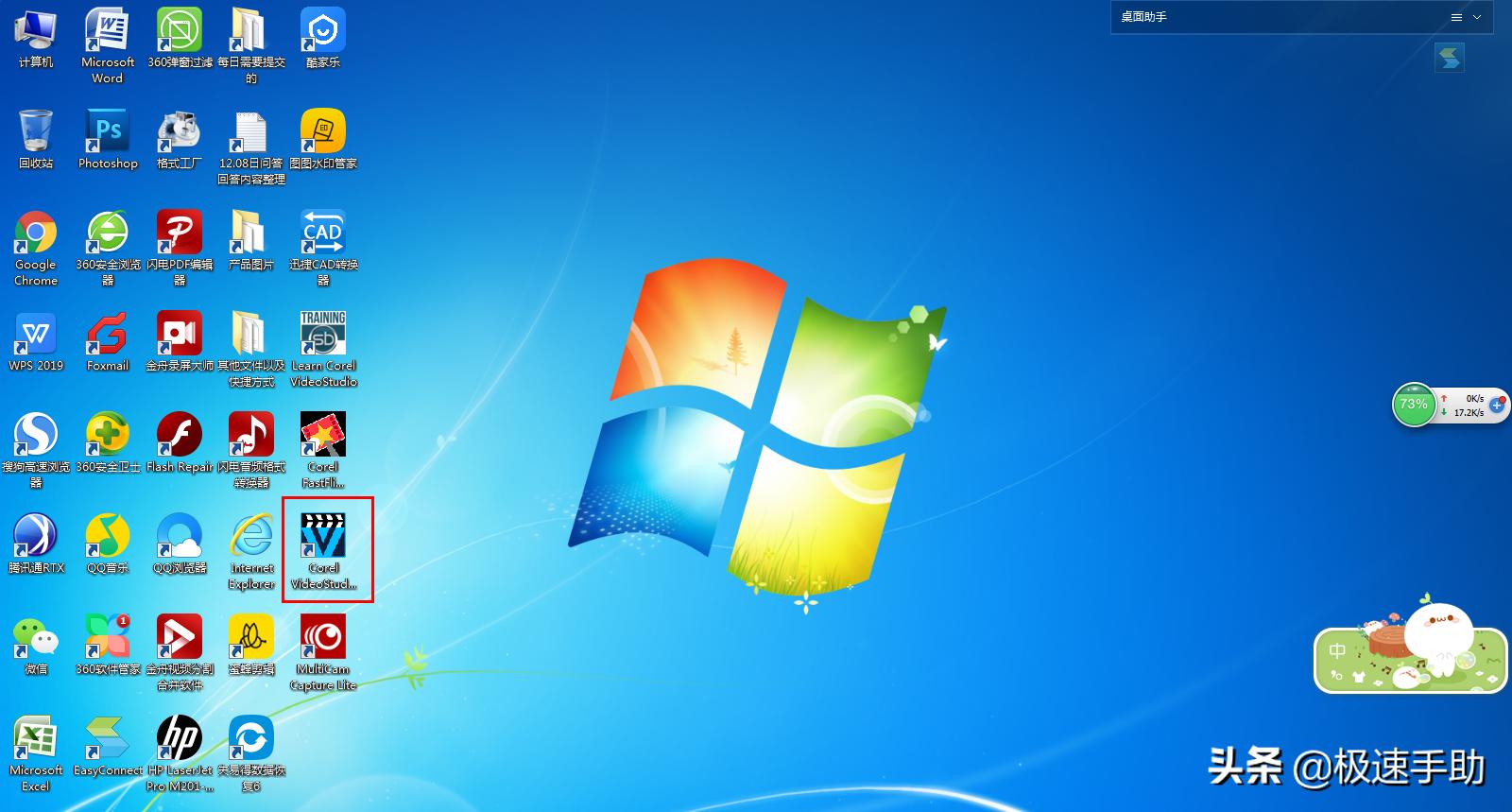Click the 360安全卫士 shortcut
The image size is (1512, 812).
coord(108,443)
